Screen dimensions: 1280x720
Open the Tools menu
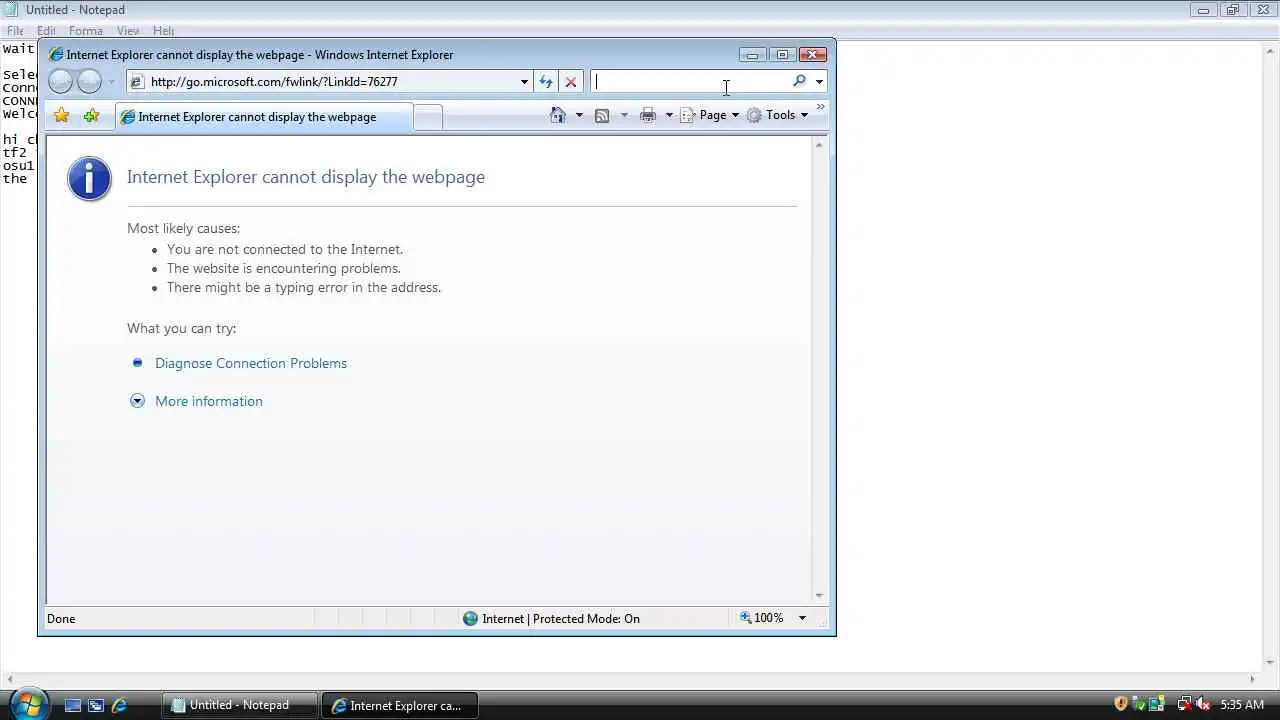click(777, 115)
